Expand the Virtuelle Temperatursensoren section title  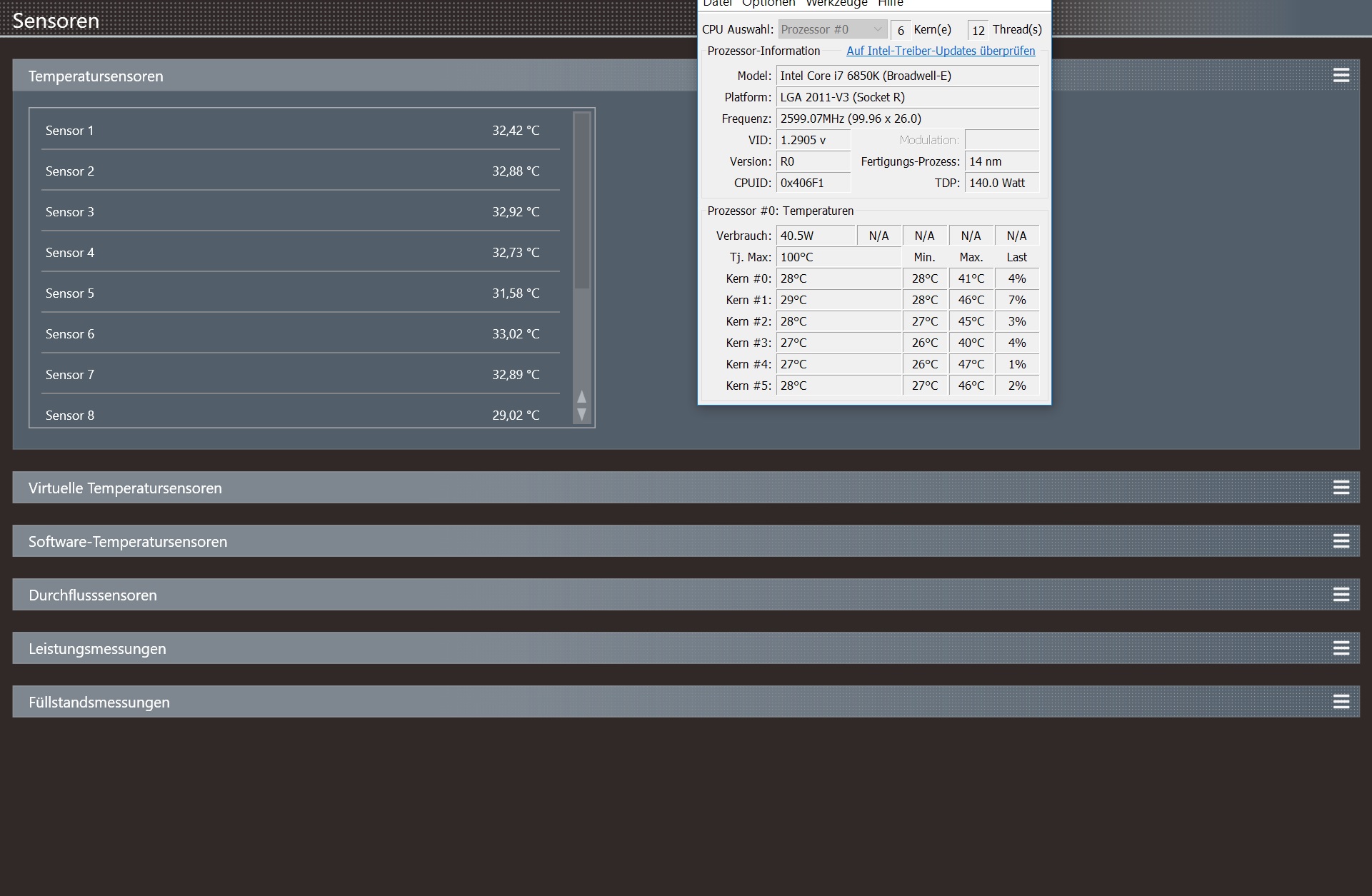125,488
